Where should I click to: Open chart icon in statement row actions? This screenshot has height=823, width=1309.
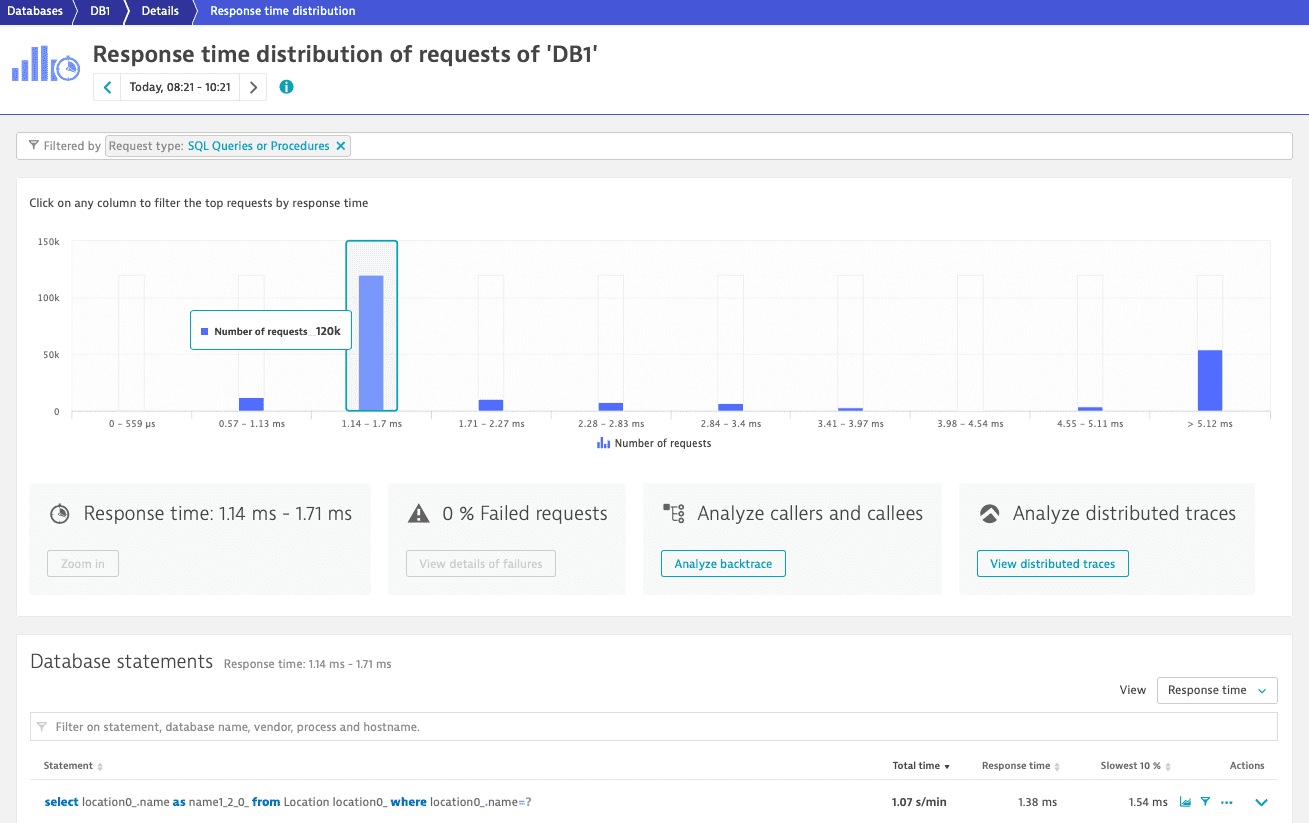click(1185, 802)
